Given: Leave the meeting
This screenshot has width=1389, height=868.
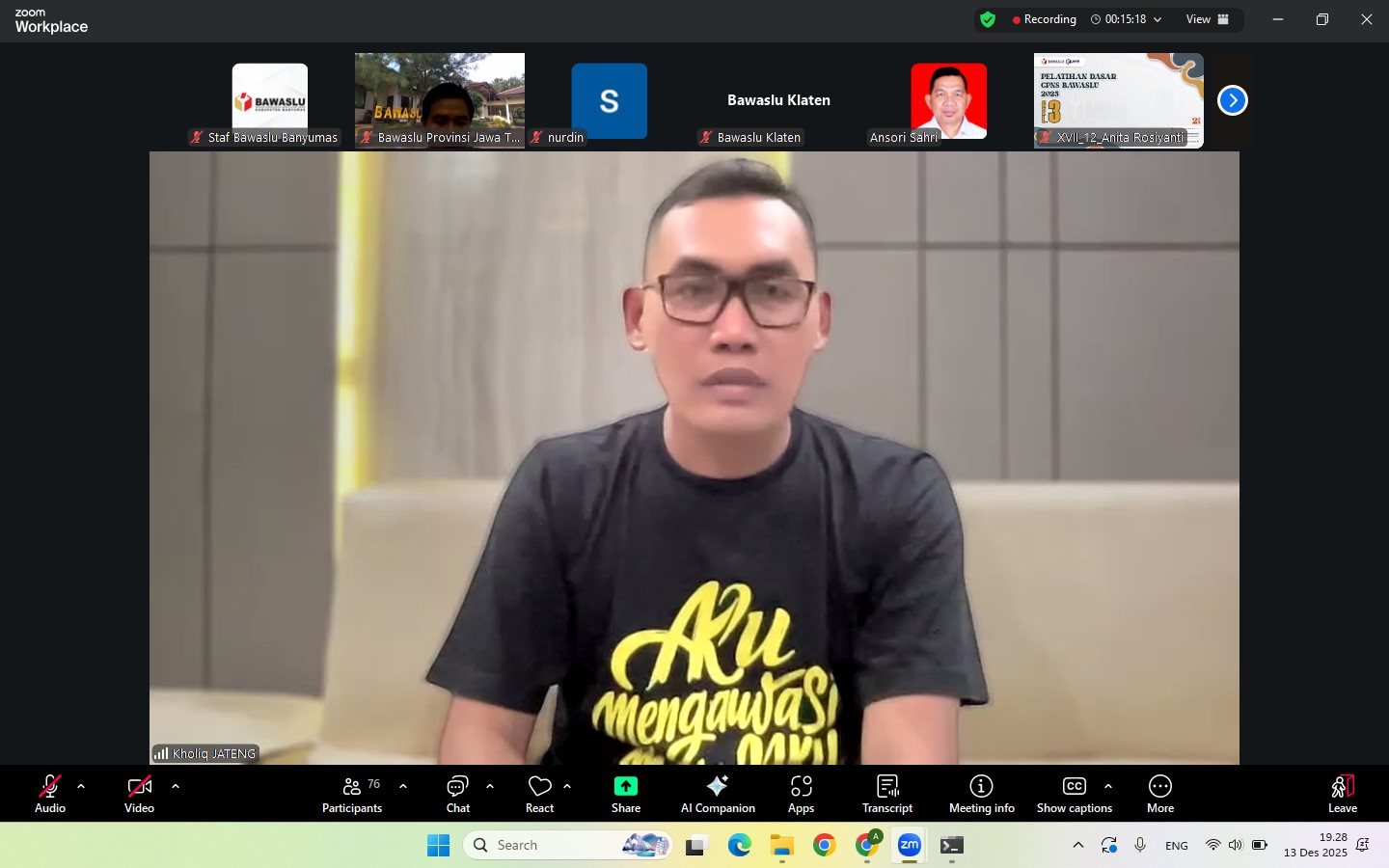Looking at the screenshot, I should [x=1342, y=794].
